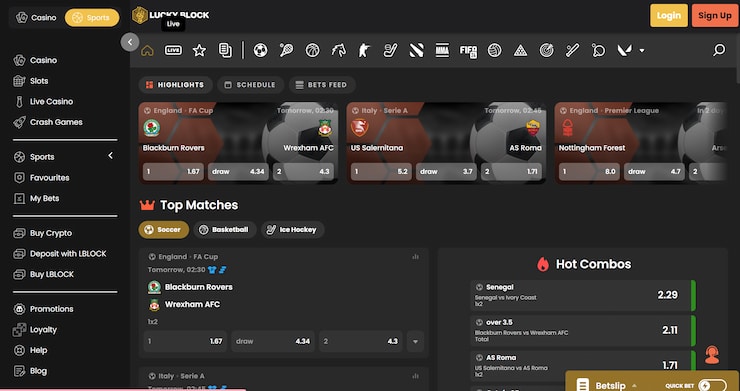740x391 pixels.
Task: Collapse the Sports sidebar section chevron
Action: [x=110, y=155]
